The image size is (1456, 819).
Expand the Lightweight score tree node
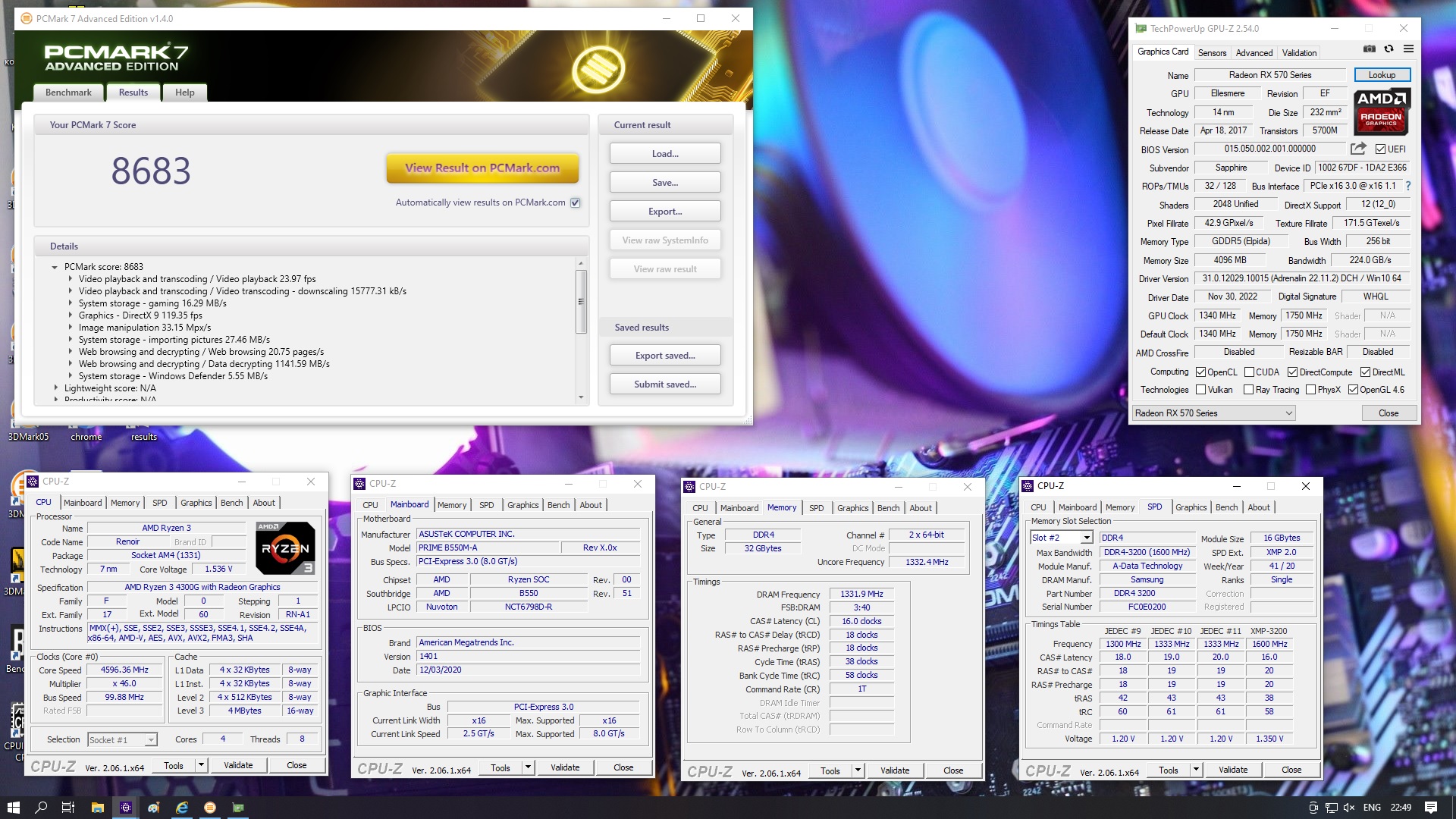click(x=55, y=388)
